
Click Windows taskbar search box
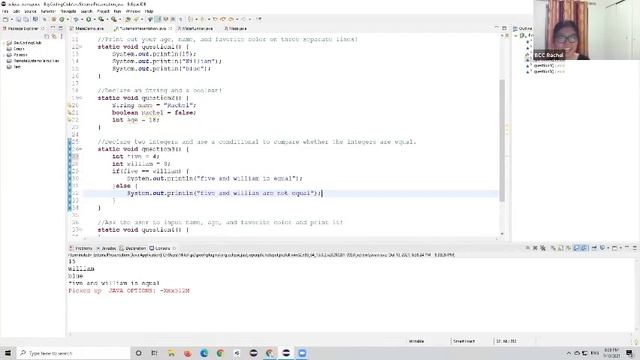click(x=73, y=353)
